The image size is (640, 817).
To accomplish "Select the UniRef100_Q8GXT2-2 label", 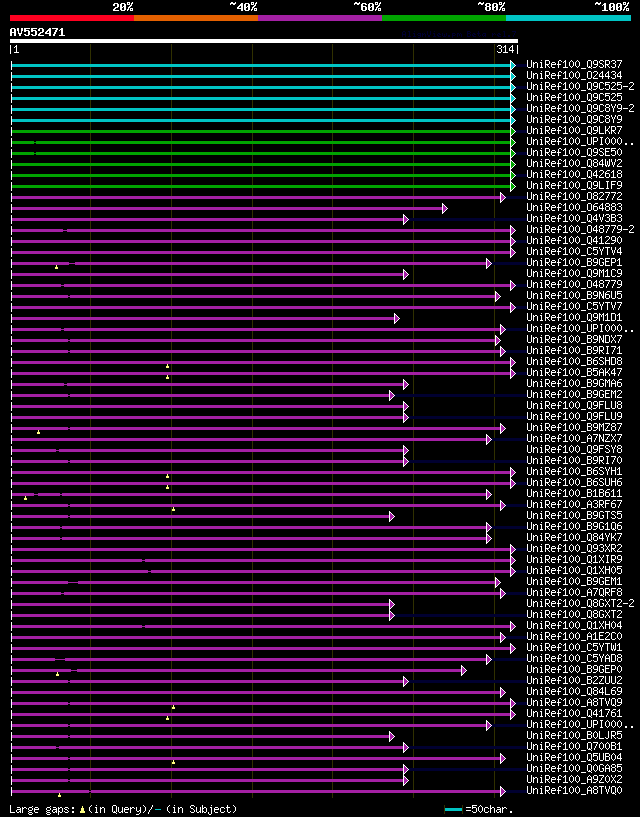I will [580, 603].
